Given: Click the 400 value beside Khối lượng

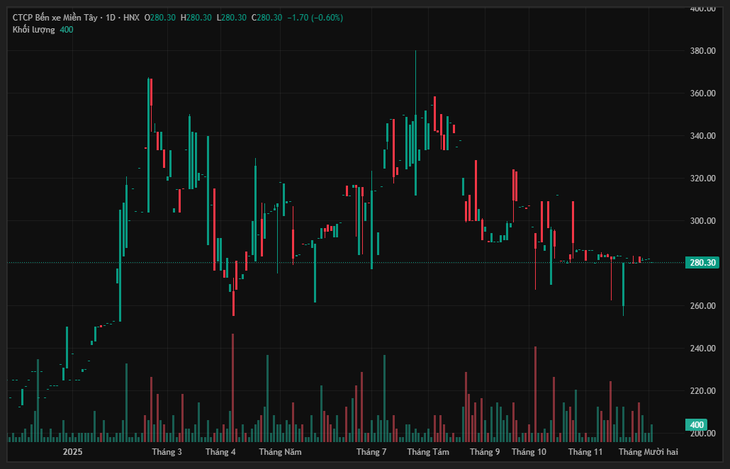Looking at the screenshot, I should click(x=66, y=30).
